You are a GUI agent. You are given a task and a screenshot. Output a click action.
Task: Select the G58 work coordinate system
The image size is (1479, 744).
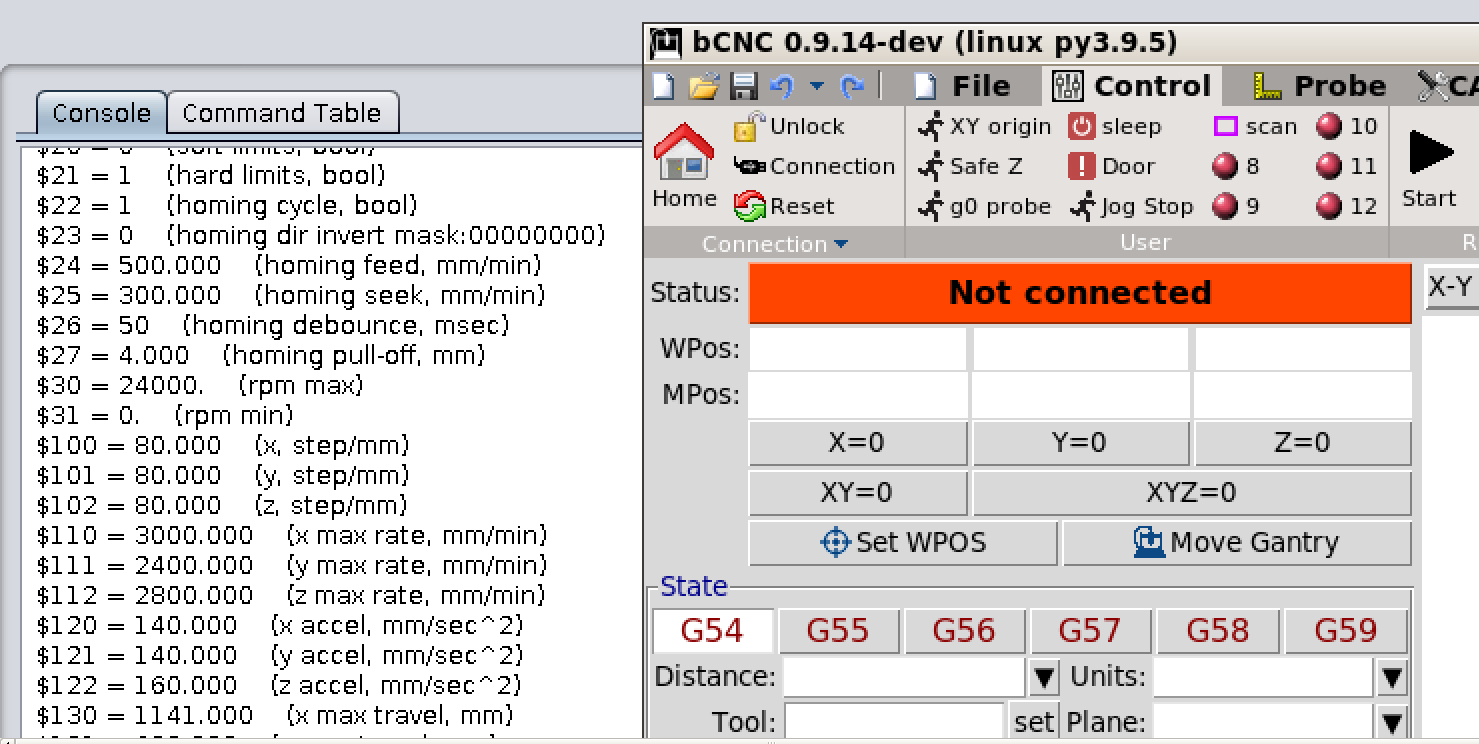click(x=1216, y=631)
